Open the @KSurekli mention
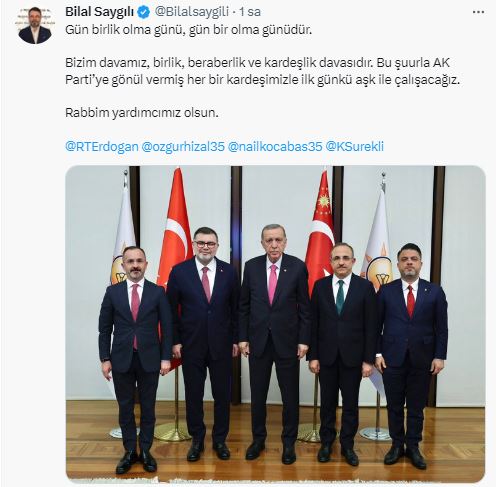 click(x=354, y=146)
